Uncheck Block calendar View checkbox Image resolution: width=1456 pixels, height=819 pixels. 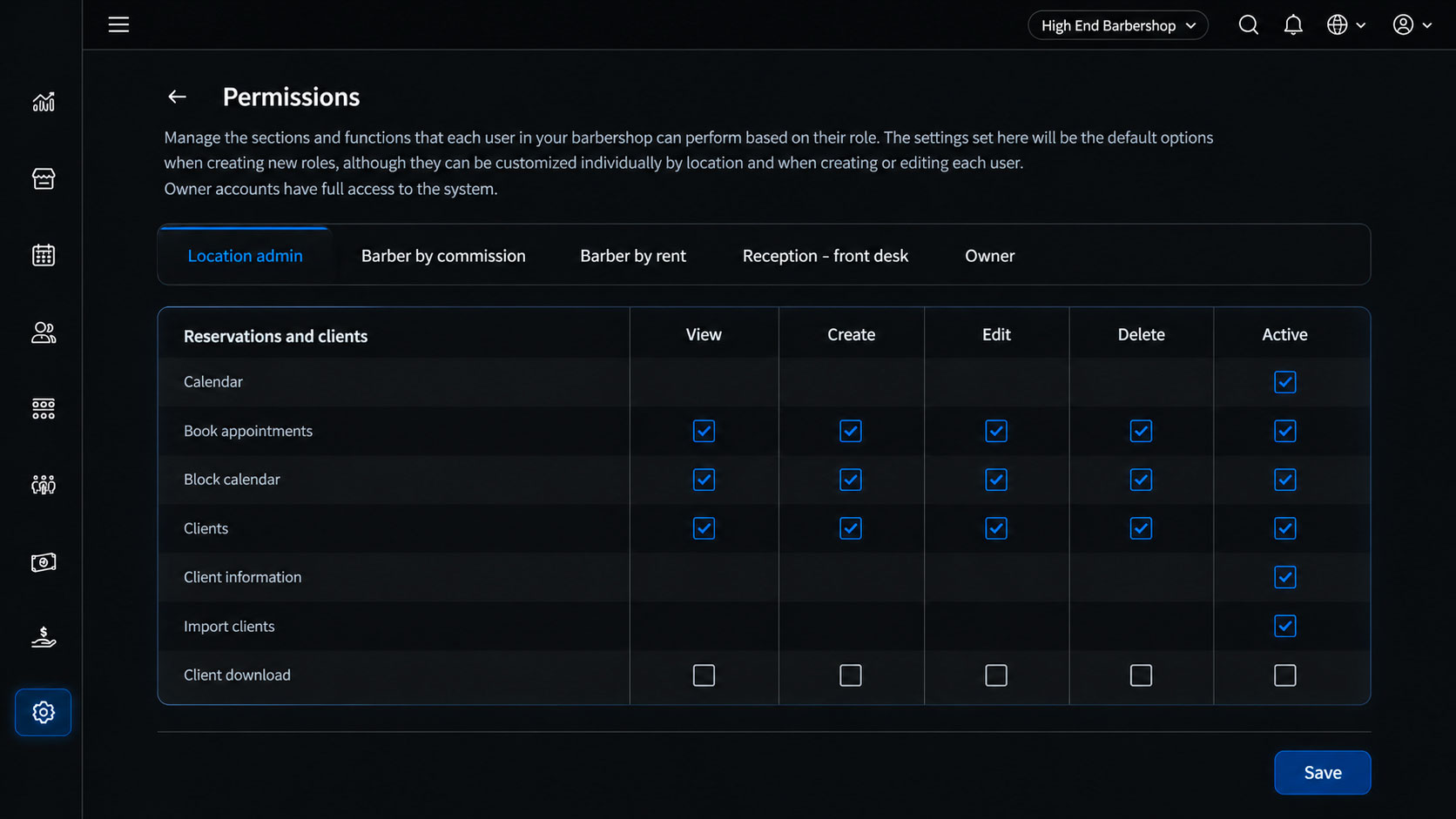704,480
